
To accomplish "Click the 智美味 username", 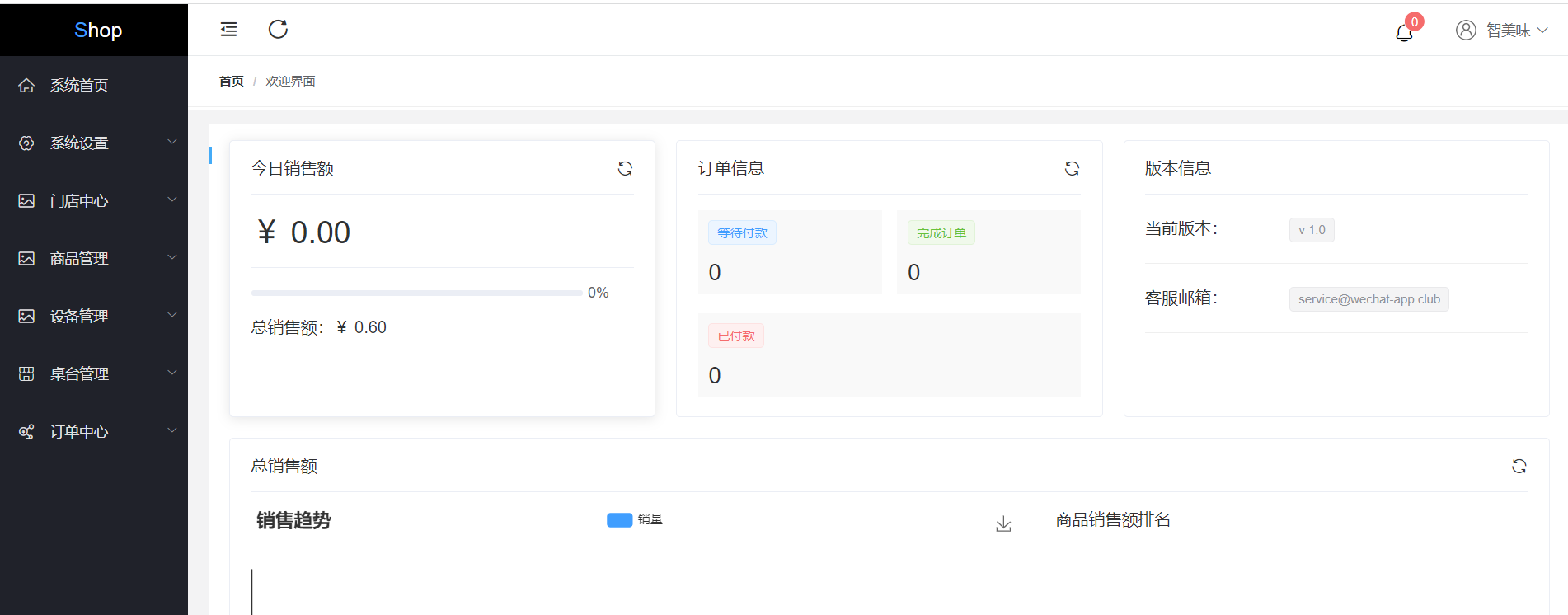I will click(1508, 31).
